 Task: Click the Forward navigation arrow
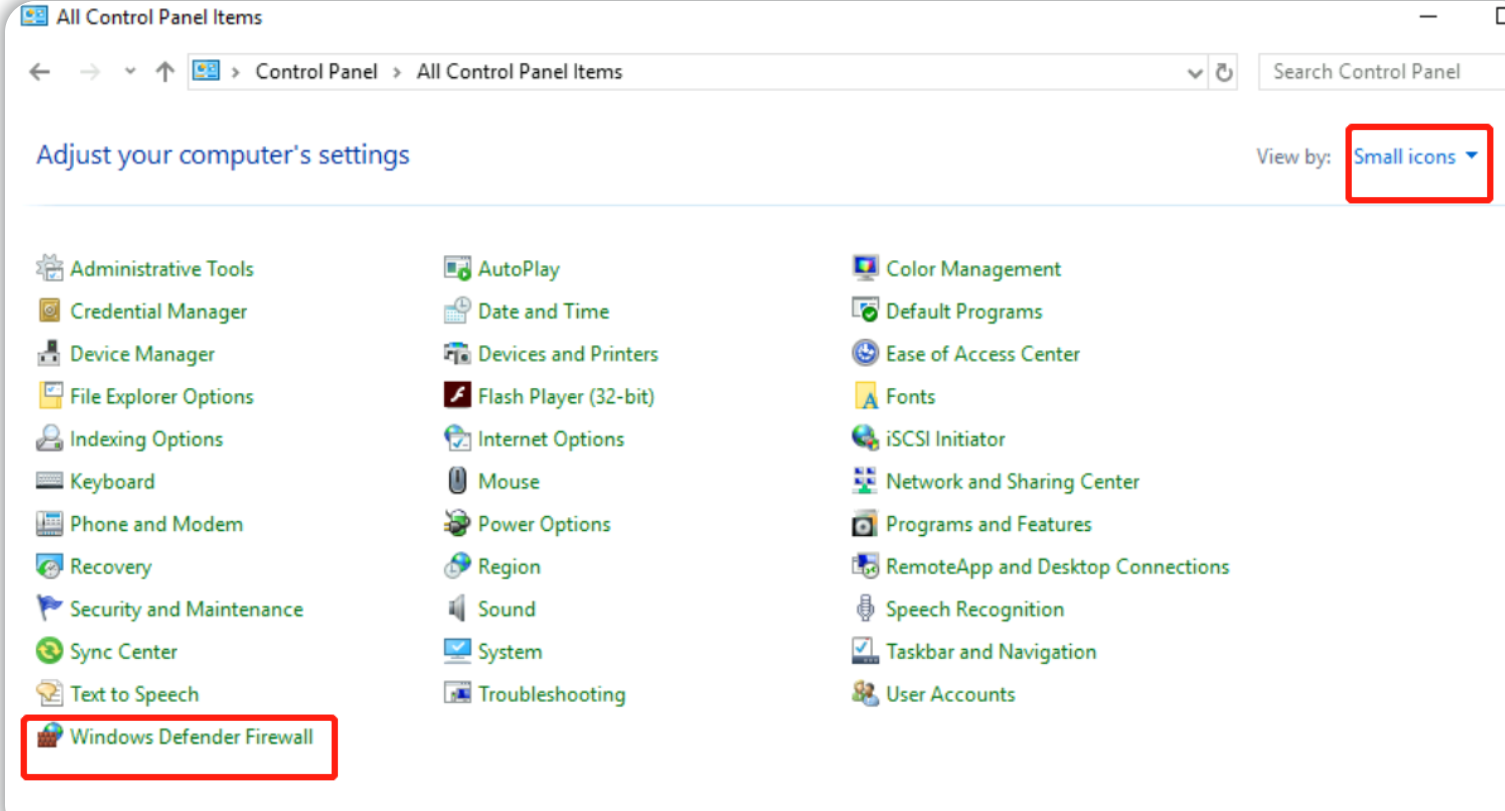90,72
